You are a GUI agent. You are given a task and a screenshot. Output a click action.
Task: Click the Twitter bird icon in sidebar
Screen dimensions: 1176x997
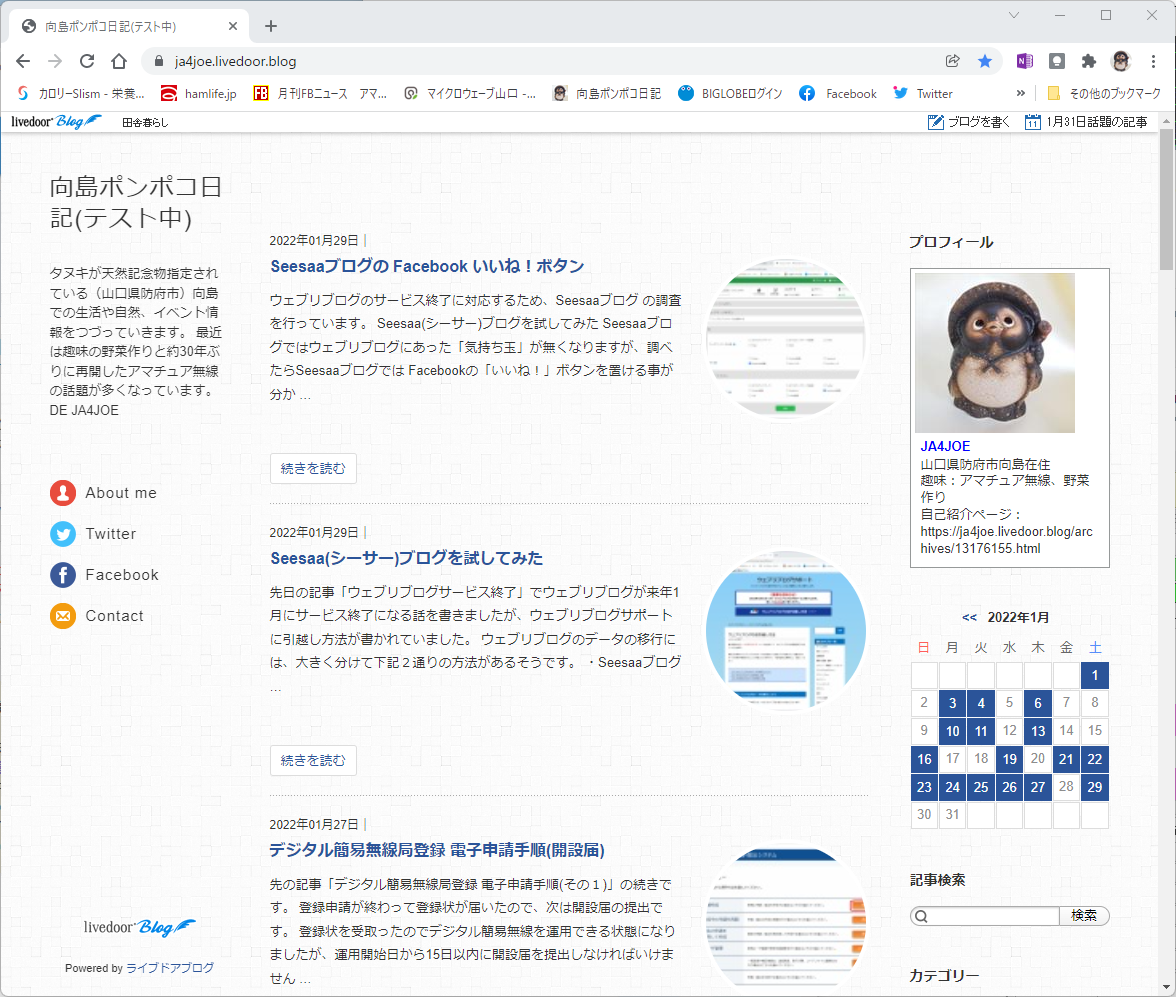click(63, 534)
